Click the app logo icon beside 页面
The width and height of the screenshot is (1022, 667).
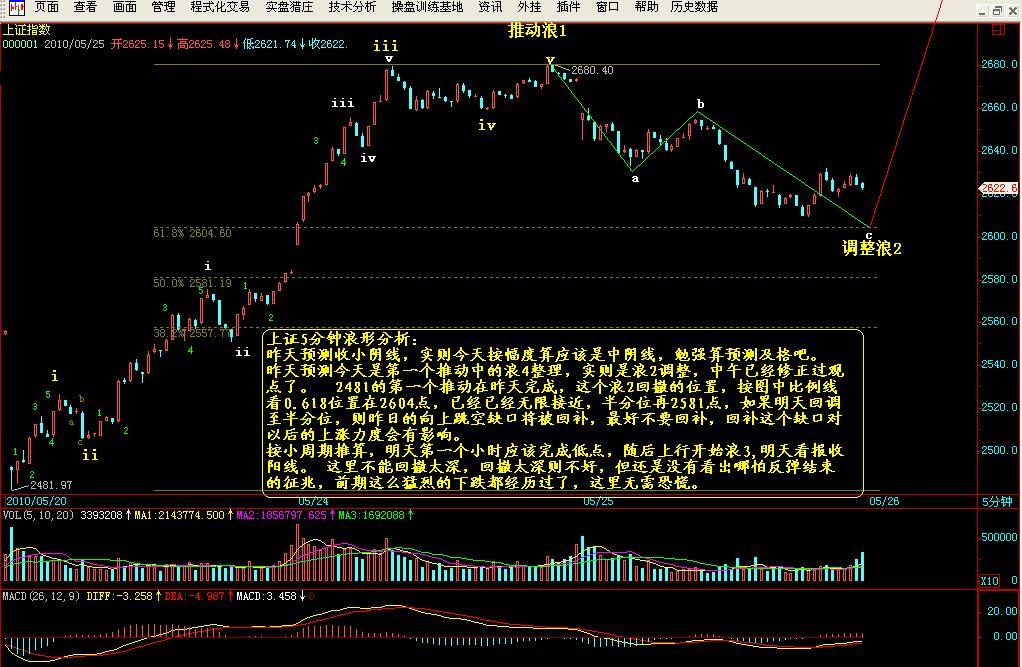(16, 7)
